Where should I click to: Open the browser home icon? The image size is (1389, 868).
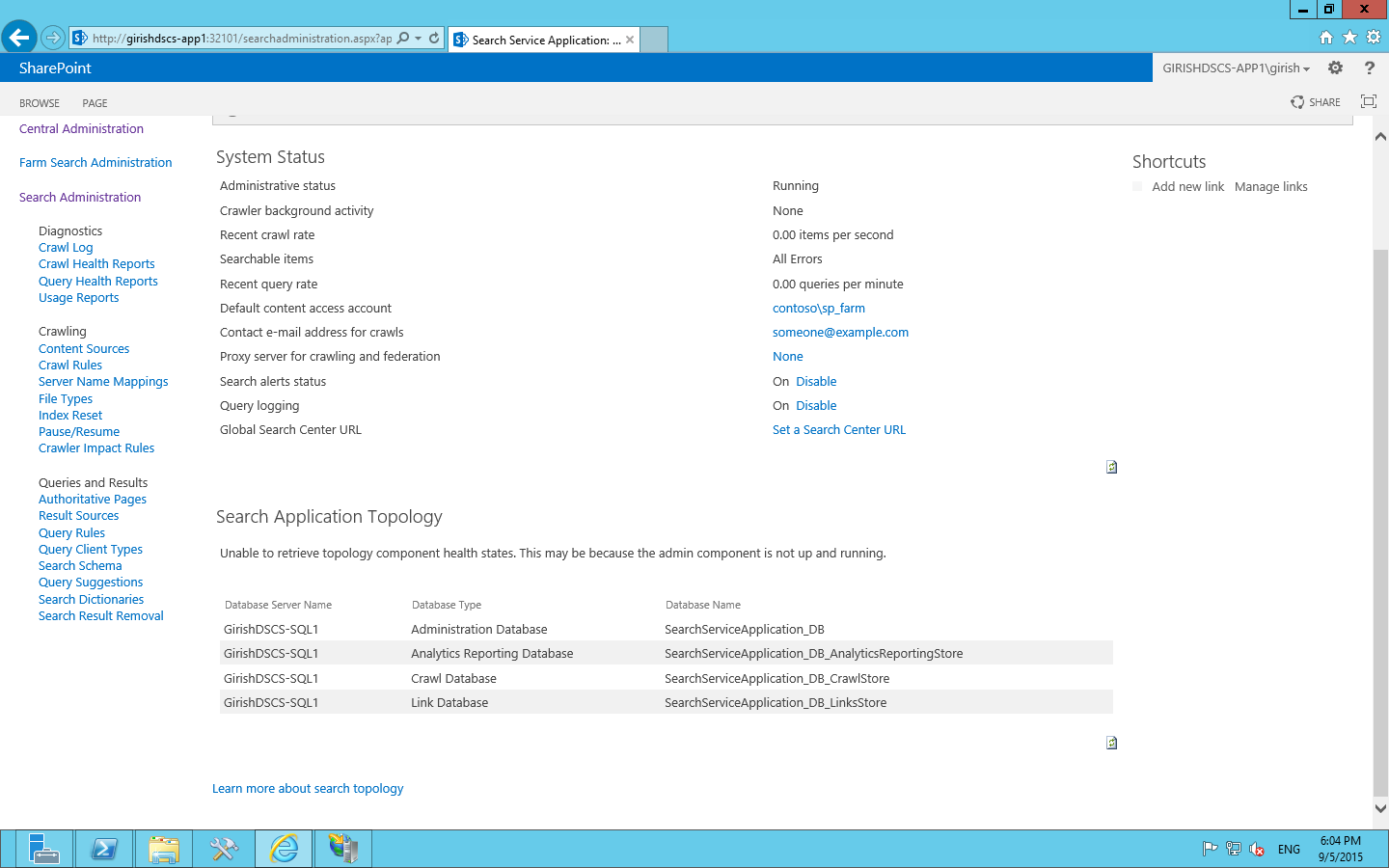(x=1326, y=38)
